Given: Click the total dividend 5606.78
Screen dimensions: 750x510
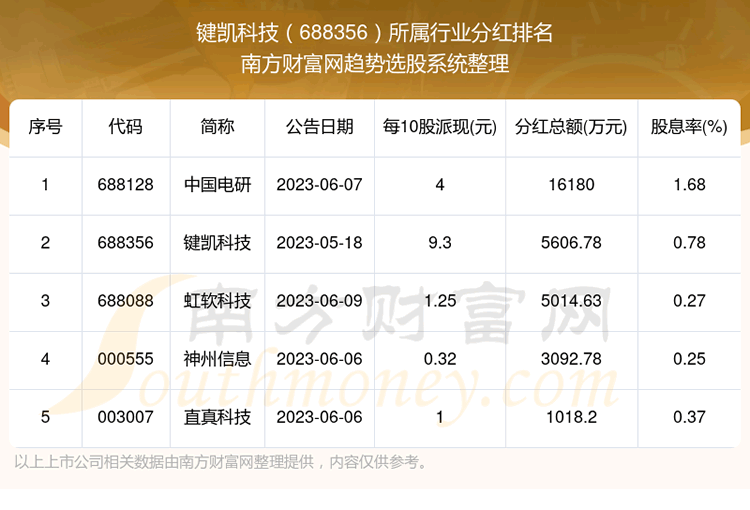Looking at the screenshot, I should pos(571,243).
